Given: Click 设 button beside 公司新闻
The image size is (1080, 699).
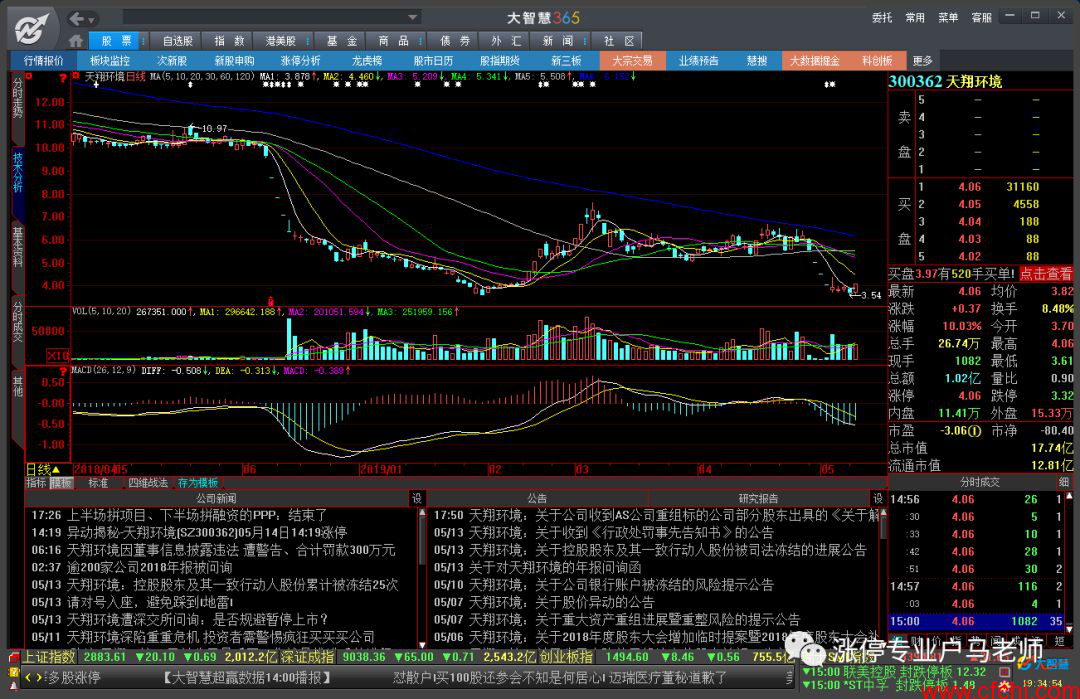Looking at the screenshot, I should (417, 498).
